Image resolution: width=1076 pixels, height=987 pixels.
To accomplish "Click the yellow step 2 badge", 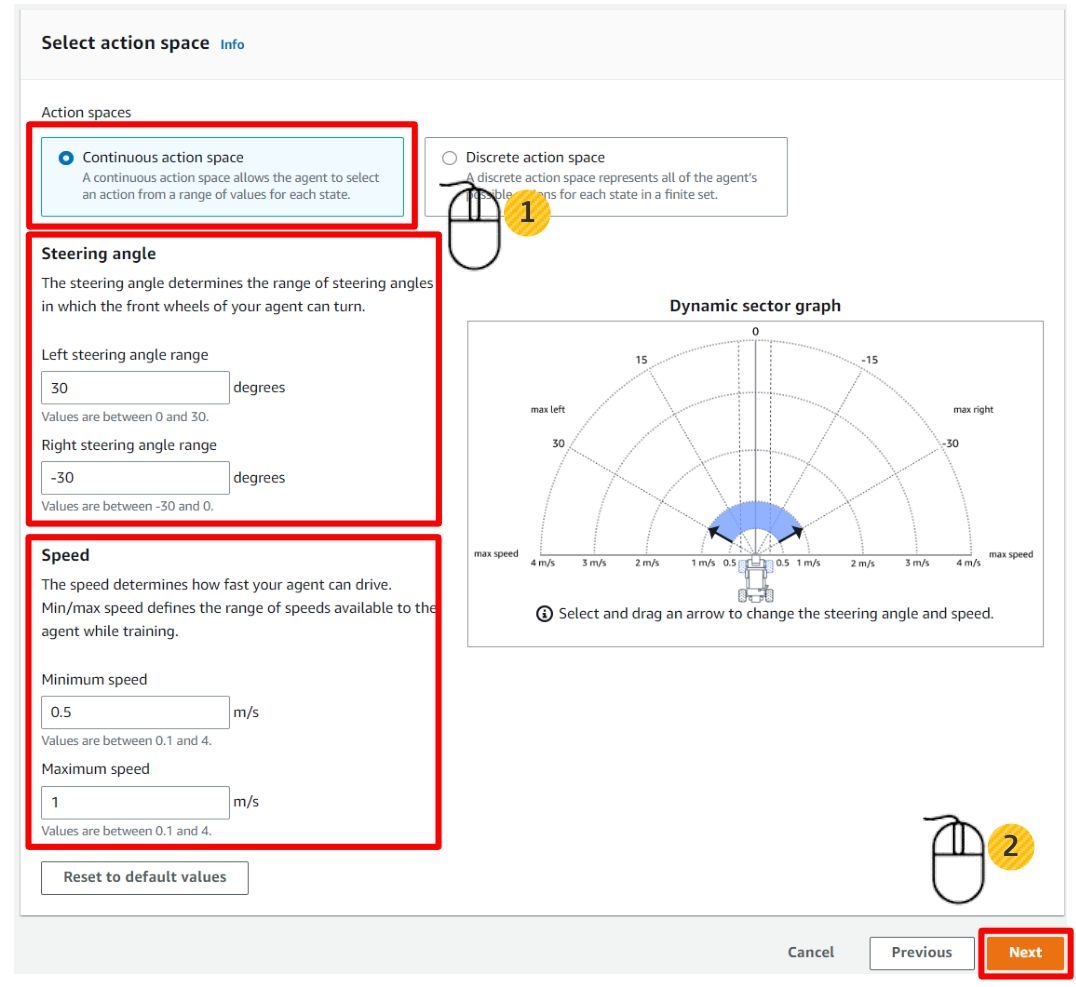I will click(x=1010, y=846).
